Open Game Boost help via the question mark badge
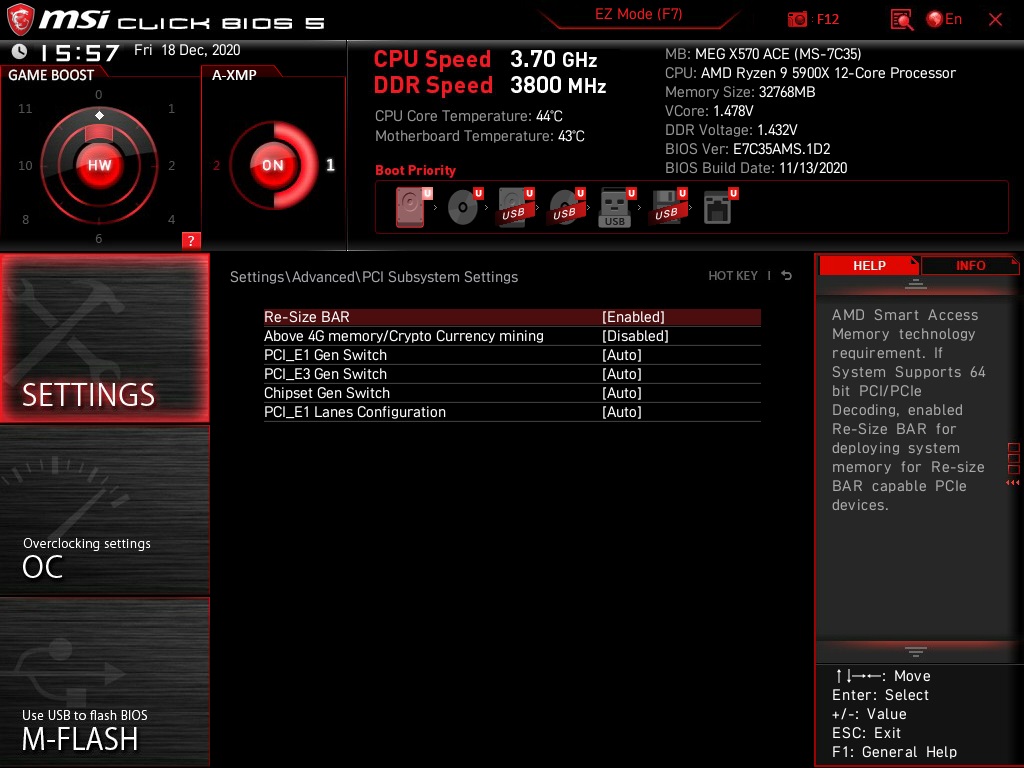The width and height of the screenshot is (1024, 768). [191, 240]
